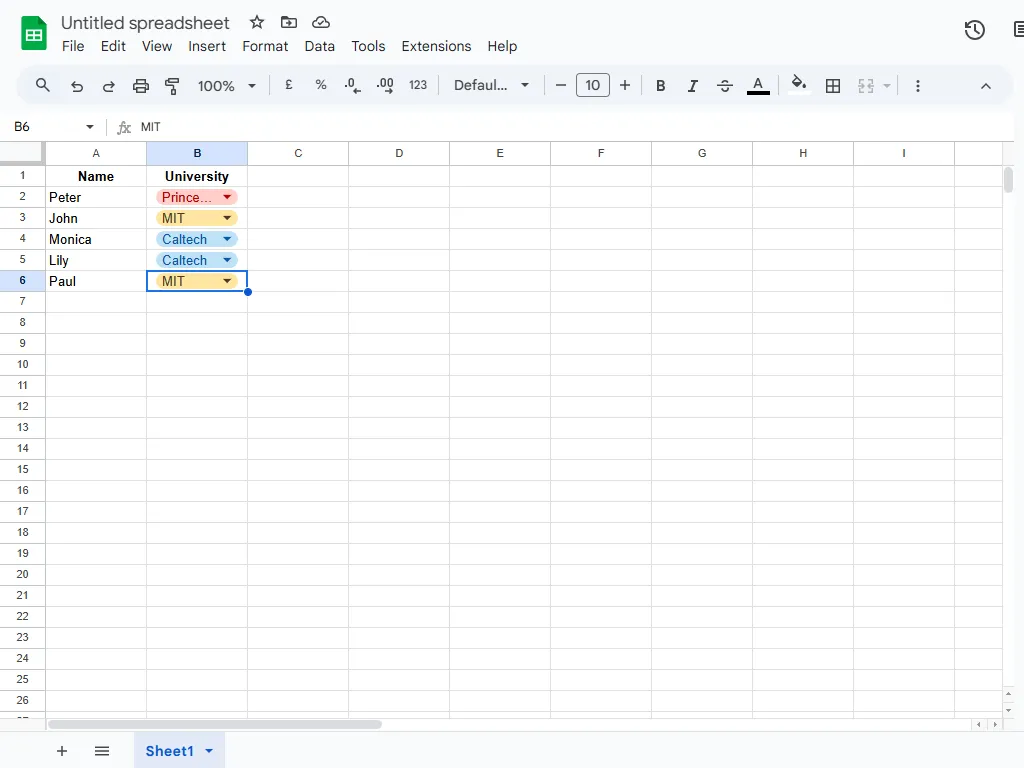This screenshot has width=1024, height=768.
Task: Collapse the menus with chevron up
Action: tap(985, 86)
